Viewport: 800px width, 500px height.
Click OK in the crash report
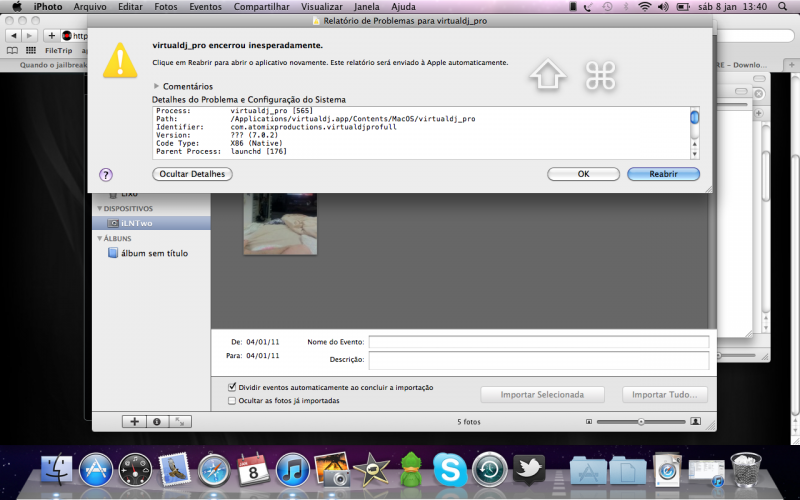click(583, 174)
